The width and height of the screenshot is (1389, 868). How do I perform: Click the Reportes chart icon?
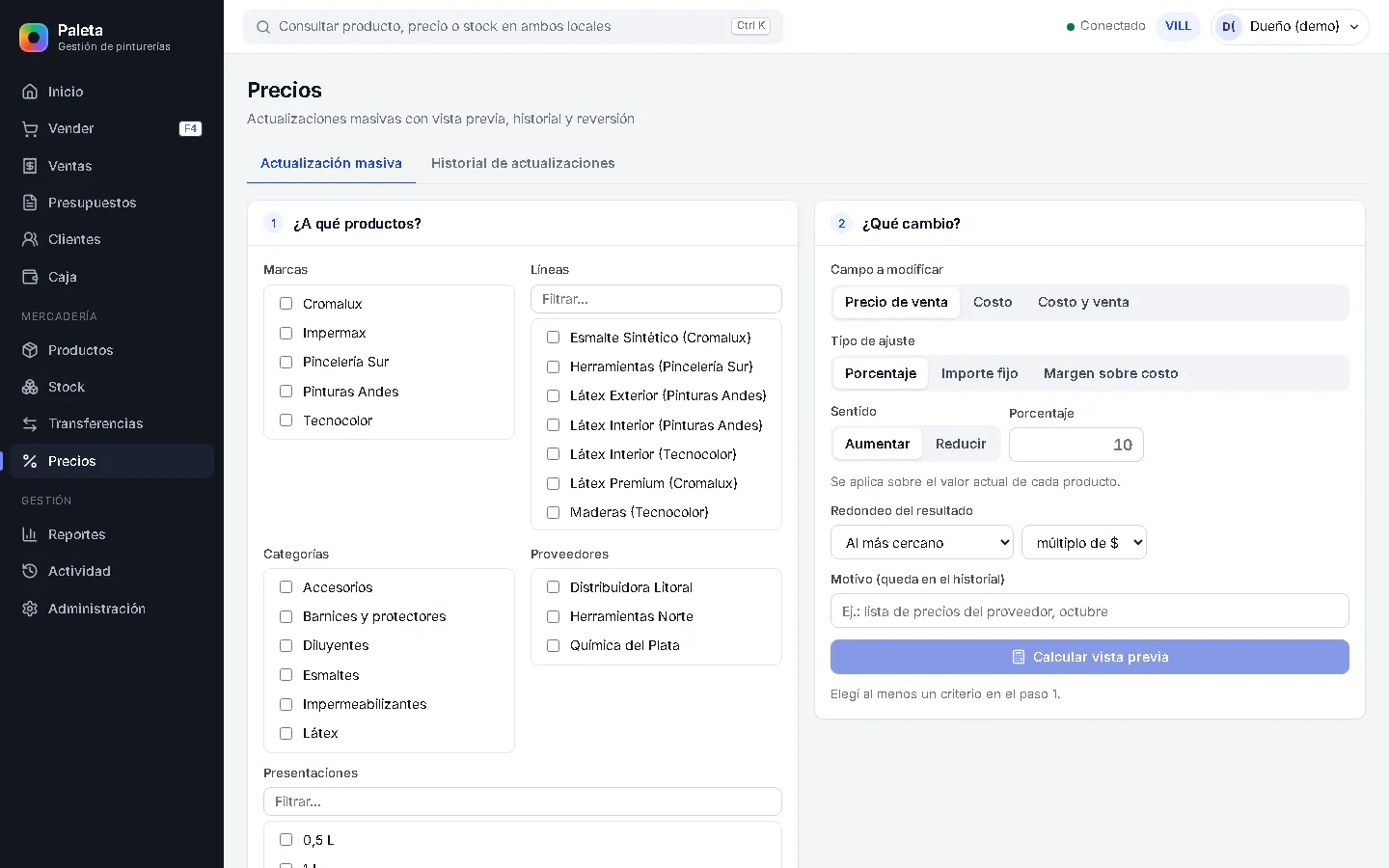pyautogui.click(x=30, y=534)
